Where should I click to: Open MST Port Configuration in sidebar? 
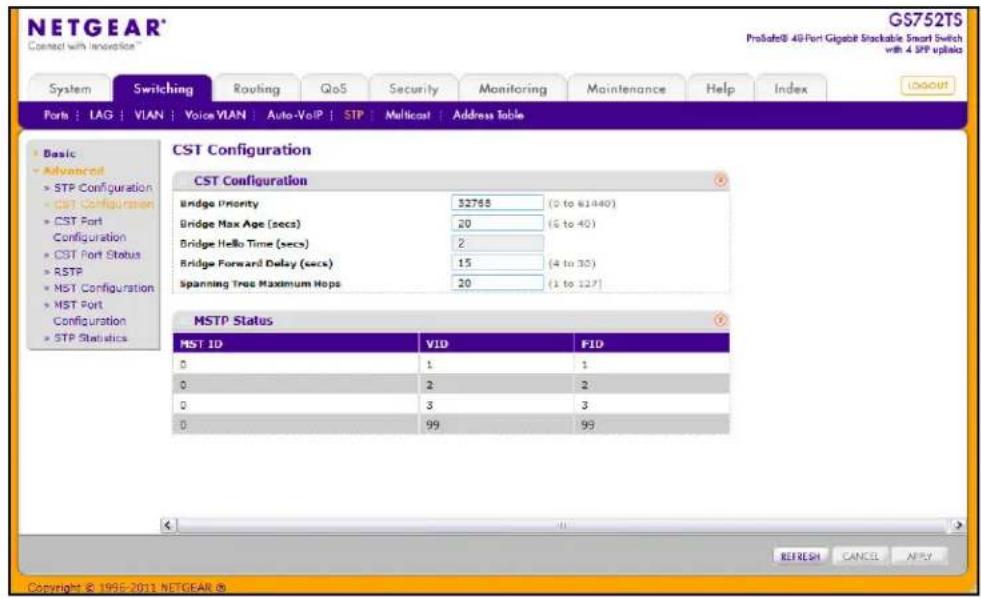pos(89,313)
